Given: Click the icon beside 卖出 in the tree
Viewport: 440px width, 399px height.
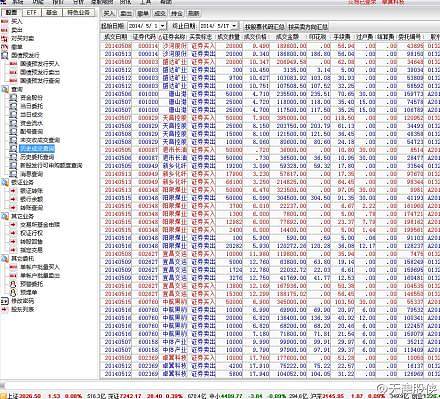Looking at the screenshot, I should [4, 30].
